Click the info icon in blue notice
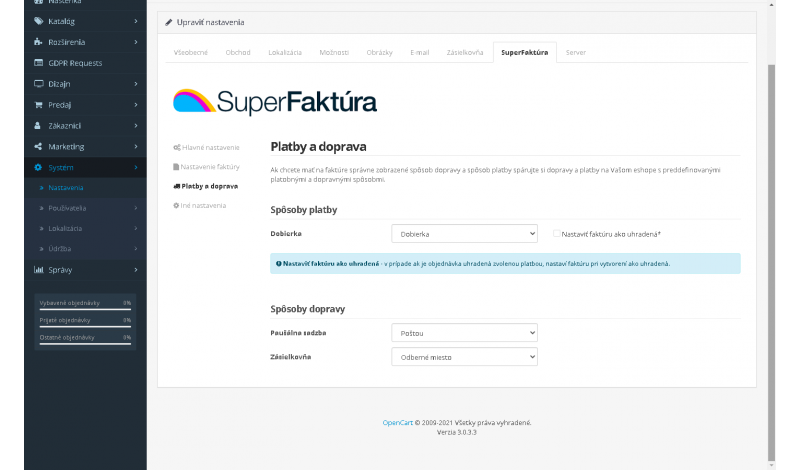800x470 pixels. click(279, 264)
